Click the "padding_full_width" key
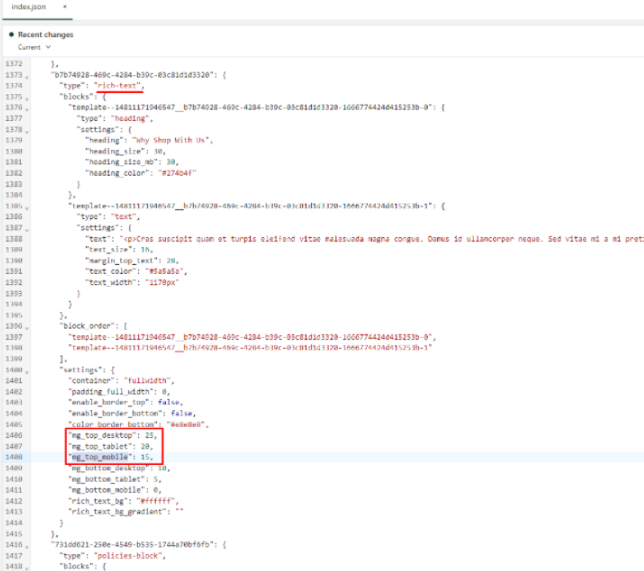This screenshot has height=571, width=644. [113, 391]
